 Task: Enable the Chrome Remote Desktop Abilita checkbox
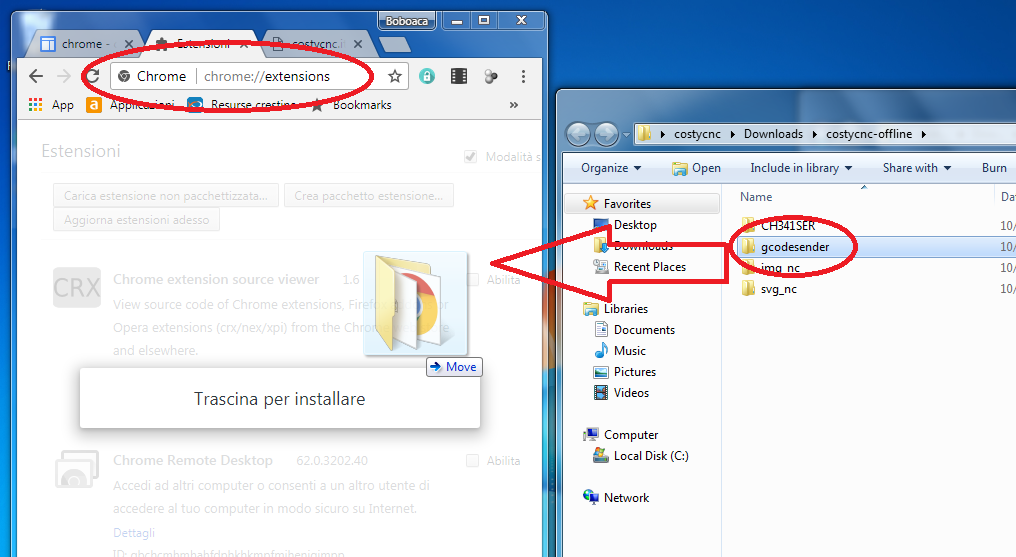pos(472,460)
